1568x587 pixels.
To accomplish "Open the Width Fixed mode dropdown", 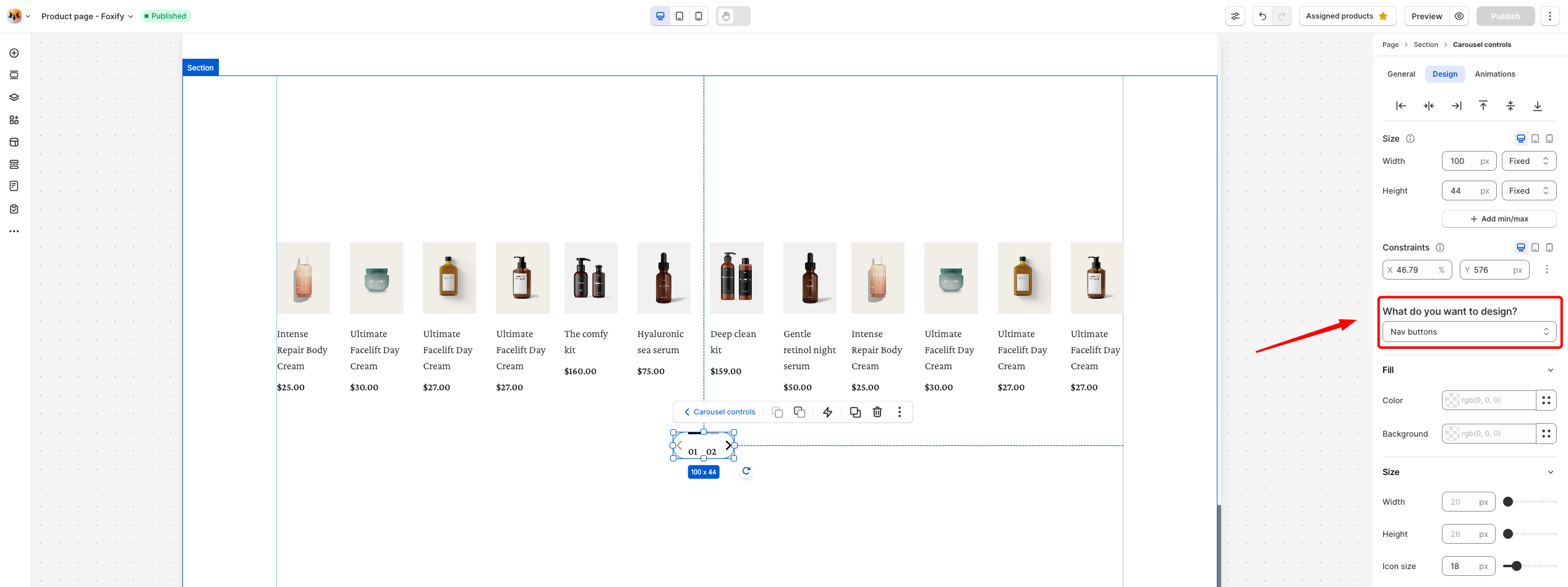I will (1528, 161).
